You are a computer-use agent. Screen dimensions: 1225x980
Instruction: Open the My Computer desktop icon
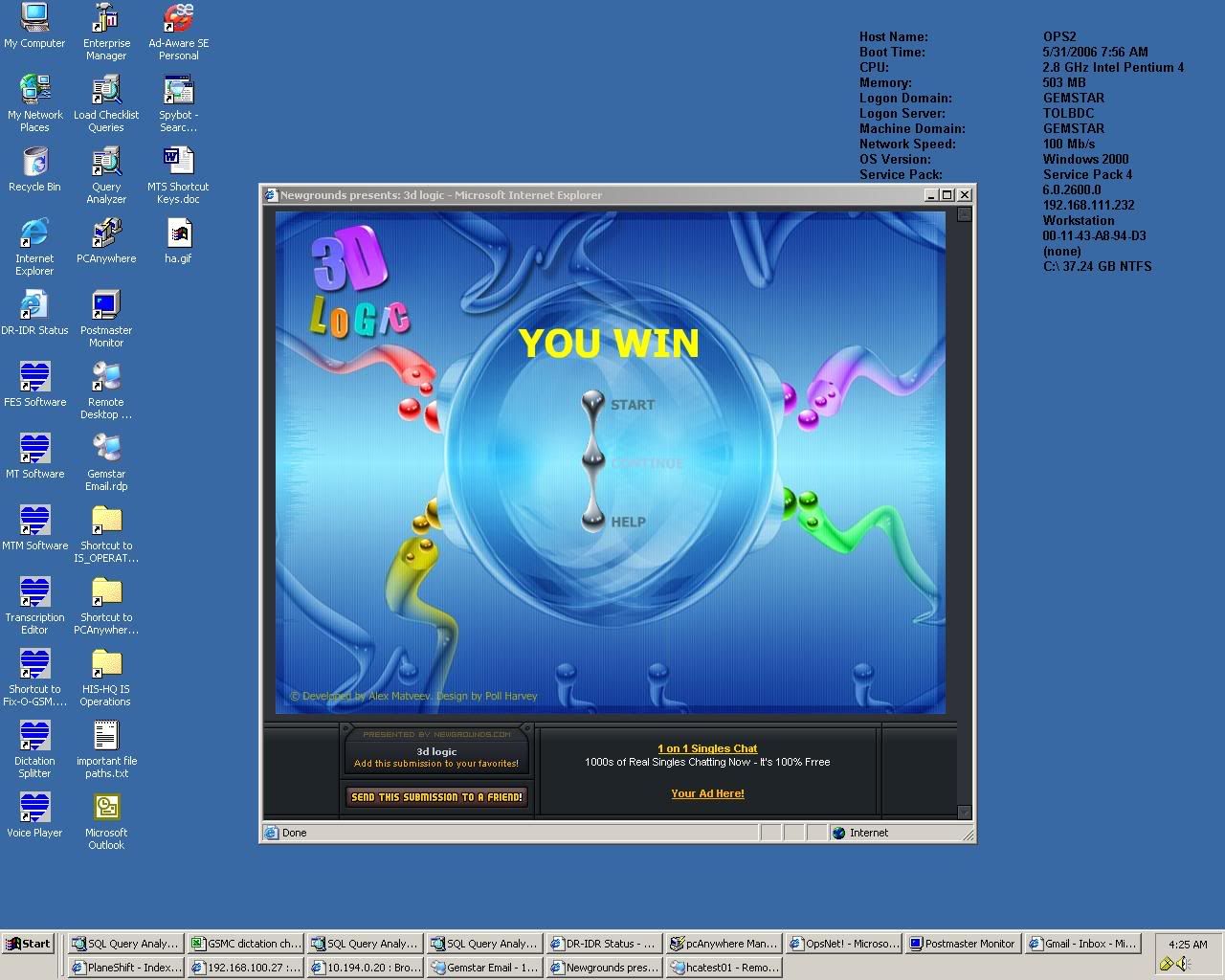[34, 27]
